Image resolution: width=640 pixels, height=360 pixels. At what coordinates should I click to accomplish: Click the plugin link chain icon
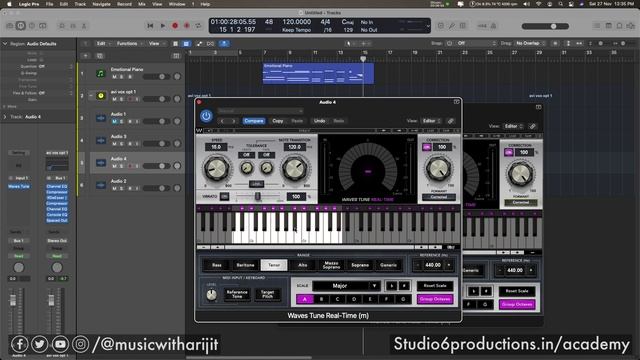(x=451, y=121)
